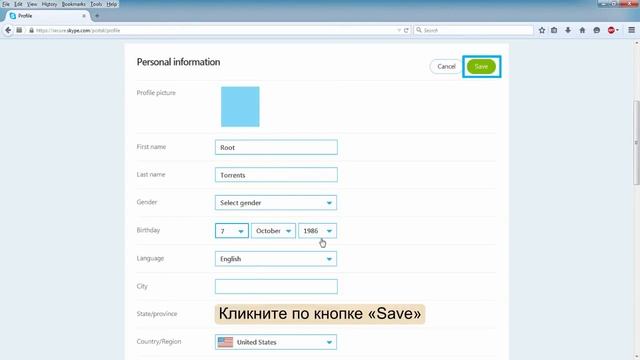Viewport: 640px width, 360px height.
Task: Click the Last name field containing Torrents
Action: 276,175
